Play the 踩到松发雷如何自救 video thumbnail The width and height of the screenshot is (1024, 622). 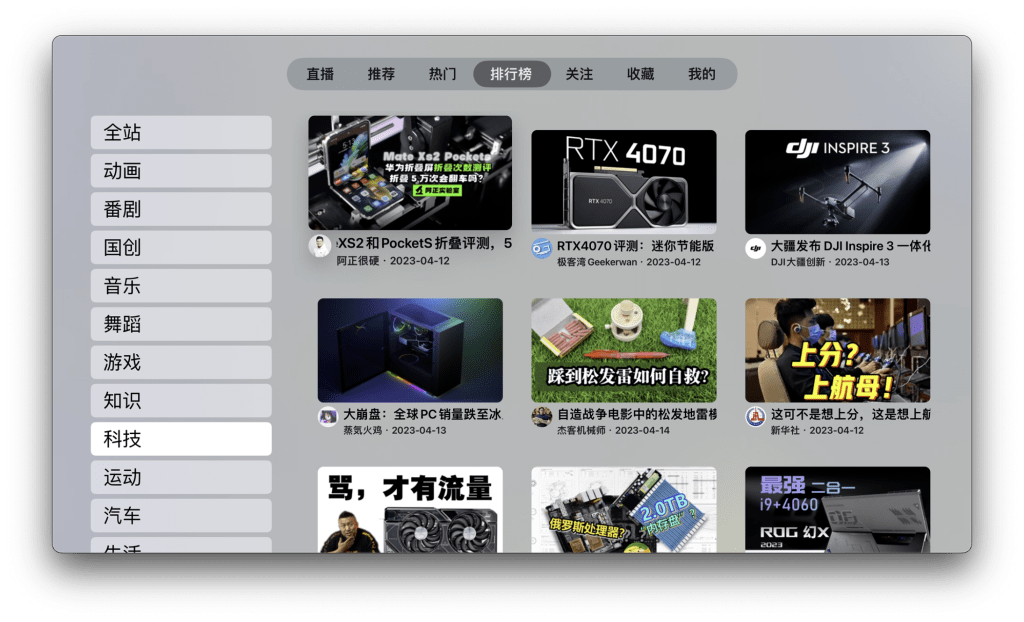(624, 350)
